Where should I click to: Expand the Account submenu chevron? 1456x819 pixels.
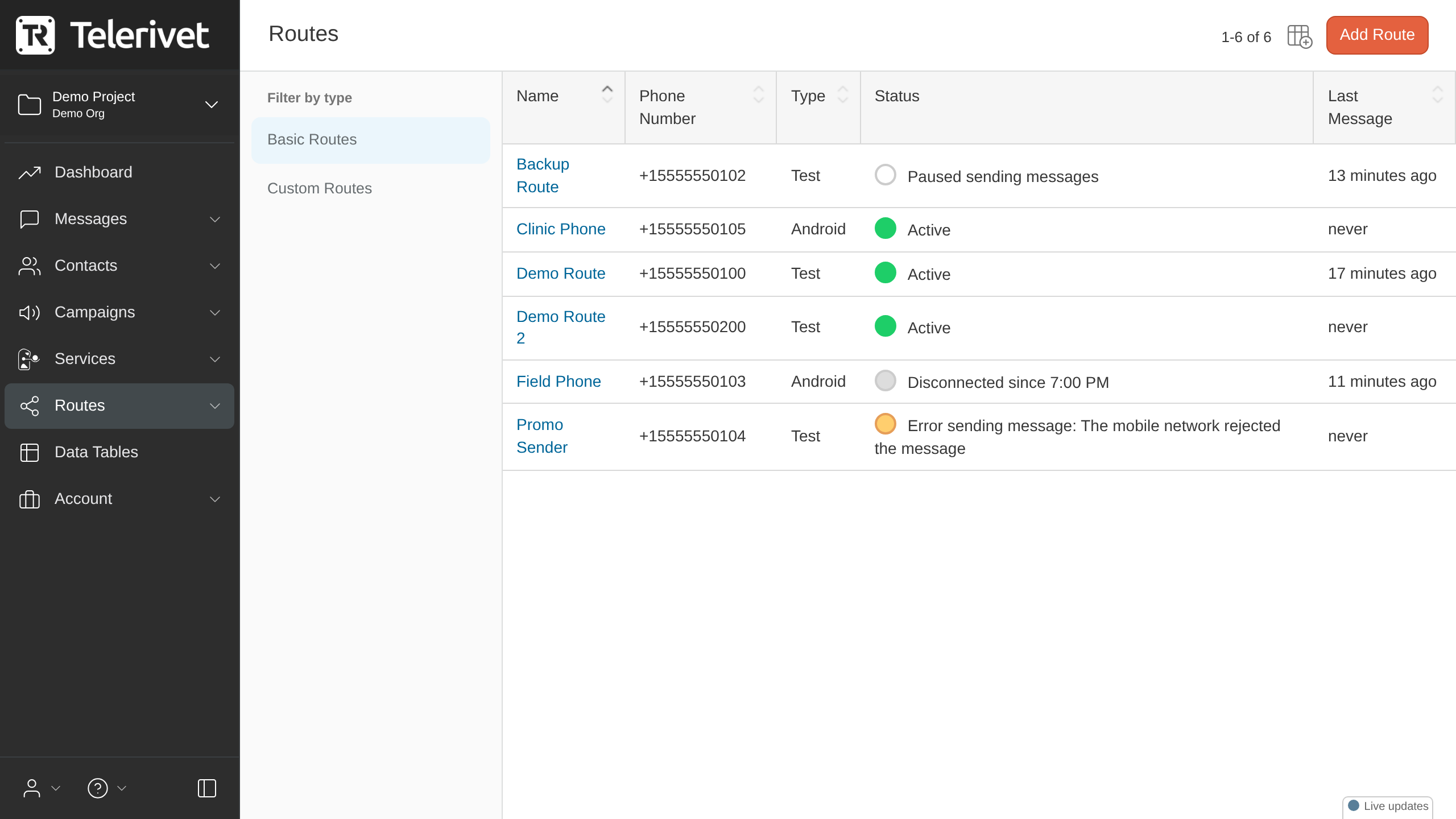tap(215, 499)
